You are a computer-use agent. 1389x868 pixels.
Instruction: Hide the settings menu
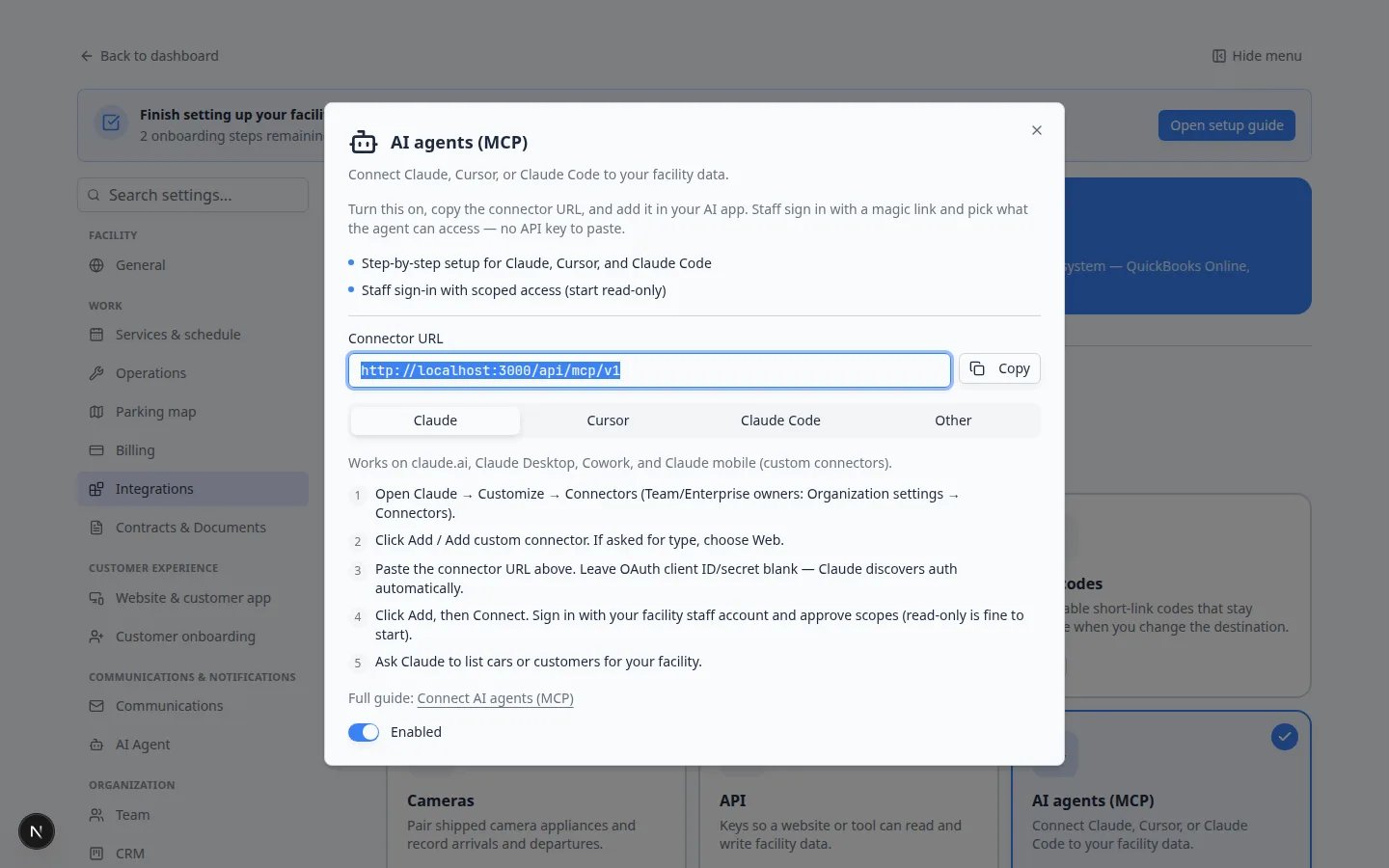pyautogui.click(x=1257, y=56)
